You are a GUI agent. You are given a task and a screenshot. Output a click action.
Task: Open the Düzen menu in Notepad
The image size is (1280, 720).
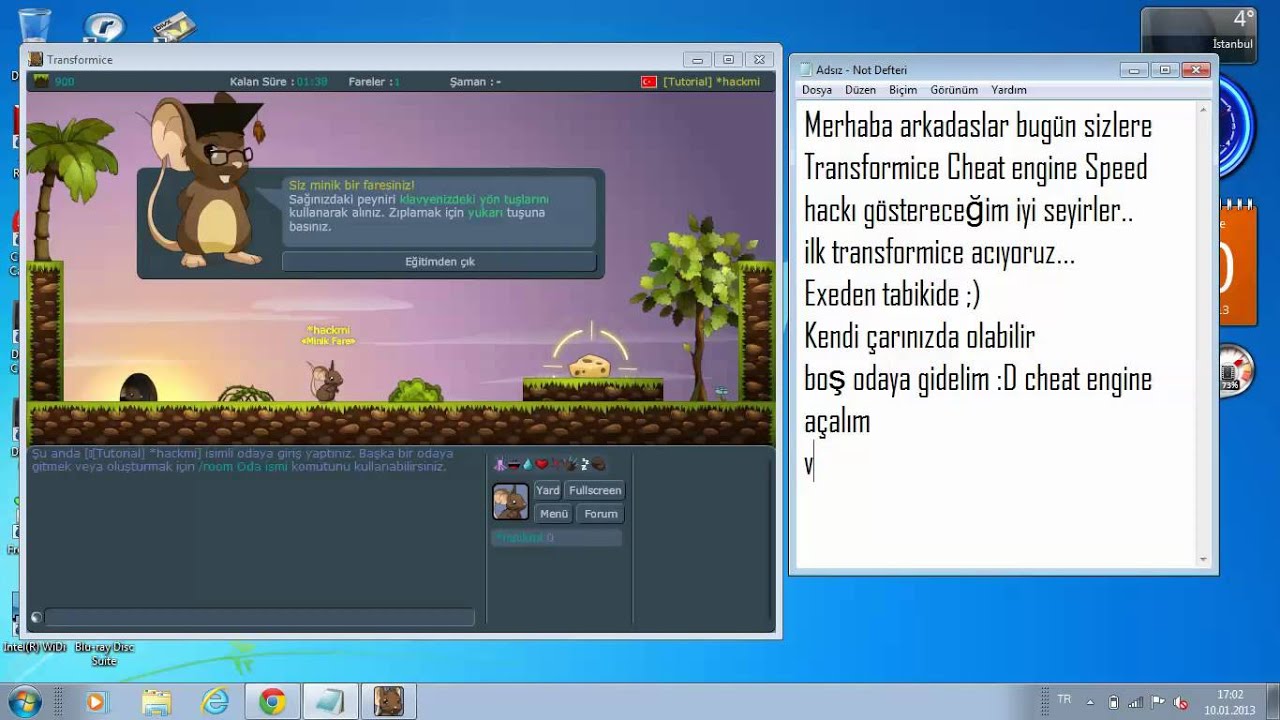coord(860,90)
